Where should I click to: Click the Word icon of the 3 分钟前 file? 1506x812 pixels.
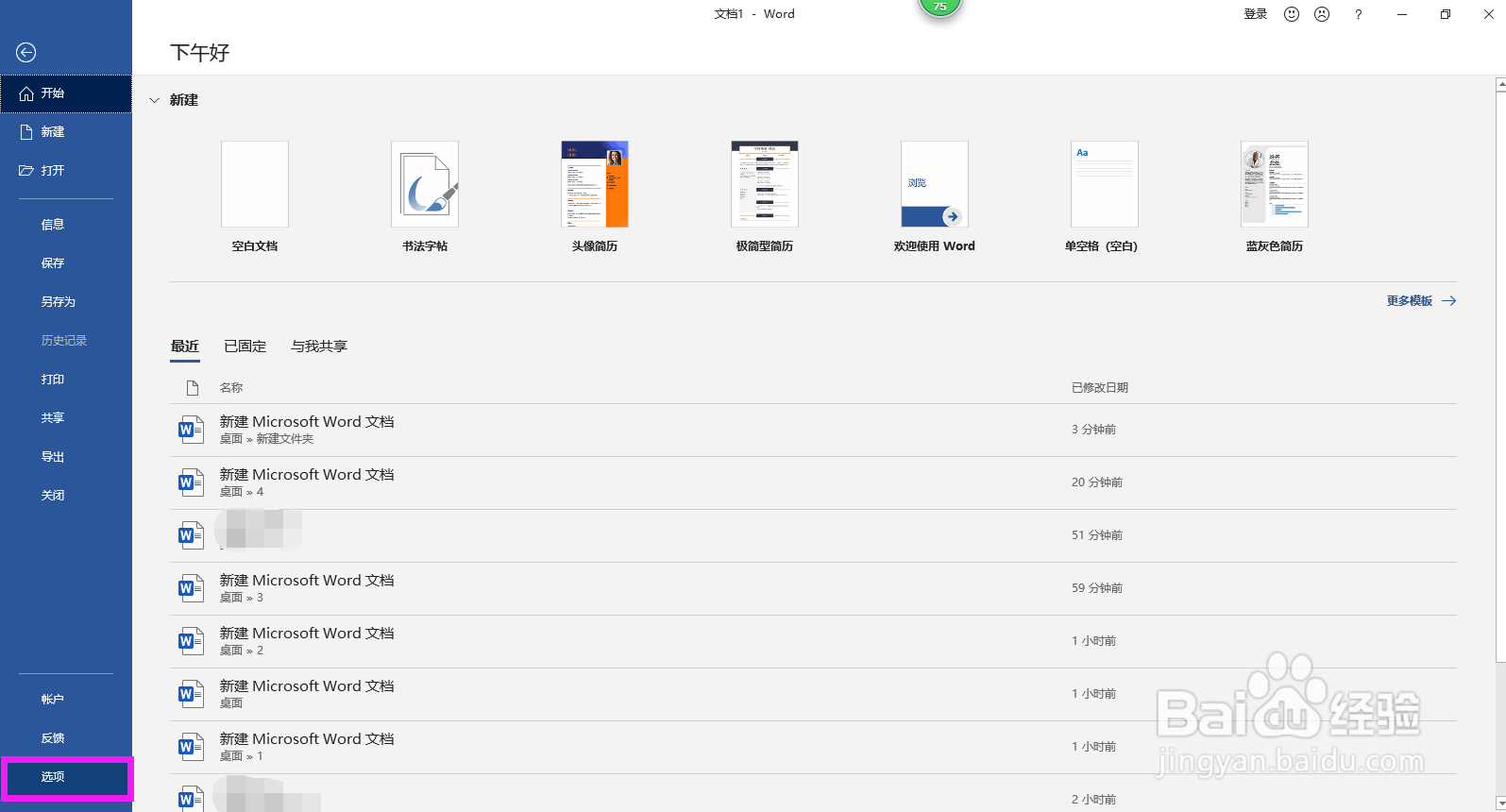pos(192,431)
